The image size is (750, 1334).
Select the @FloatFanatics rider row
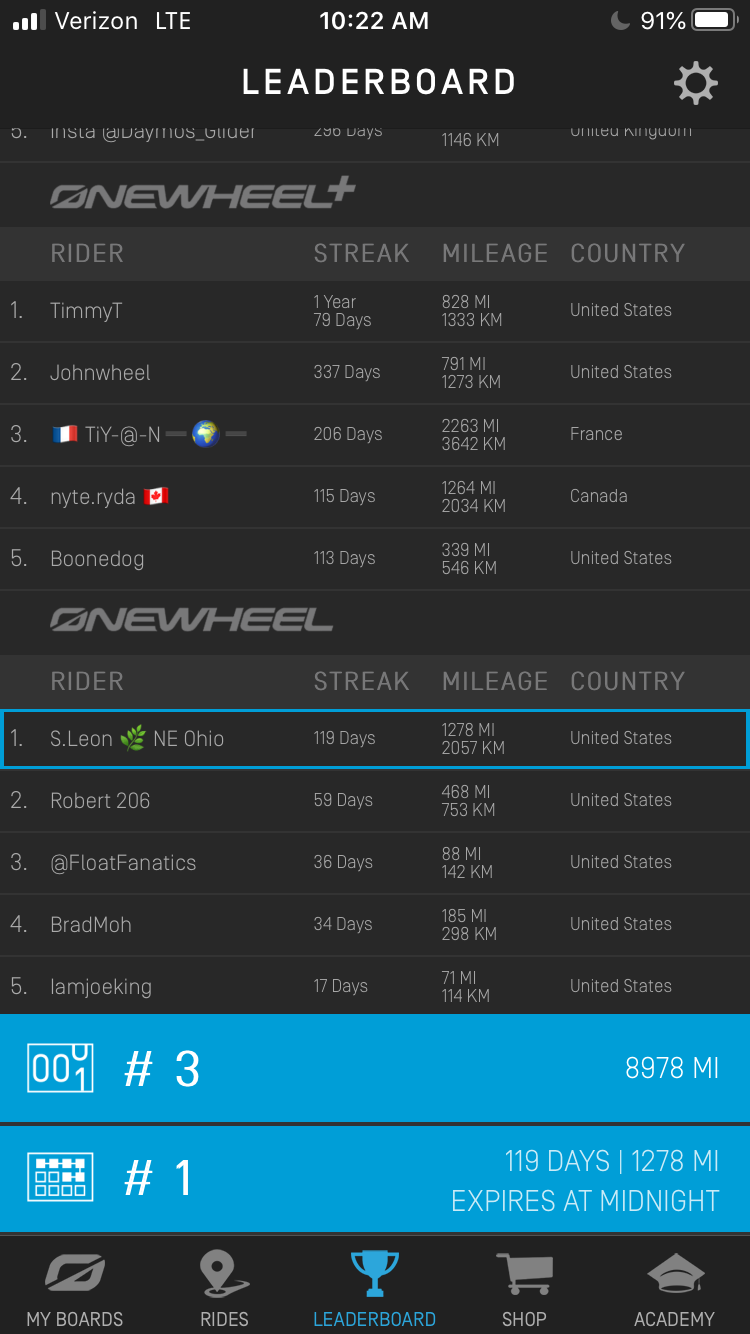pos(375,863)
